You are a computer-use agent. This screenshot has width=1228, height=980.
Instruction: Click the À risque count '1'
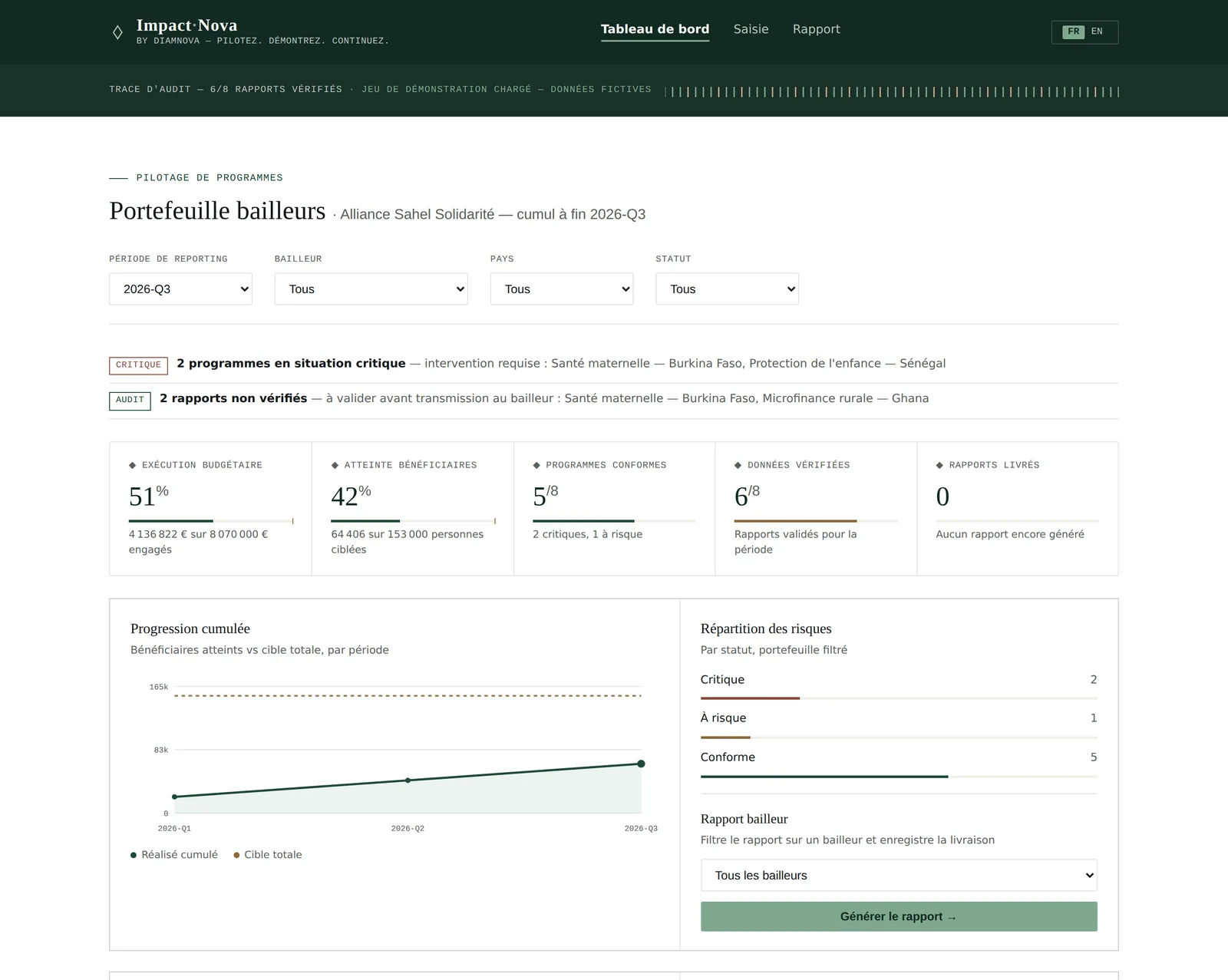pyautogui.click(x=1094, y=718)
